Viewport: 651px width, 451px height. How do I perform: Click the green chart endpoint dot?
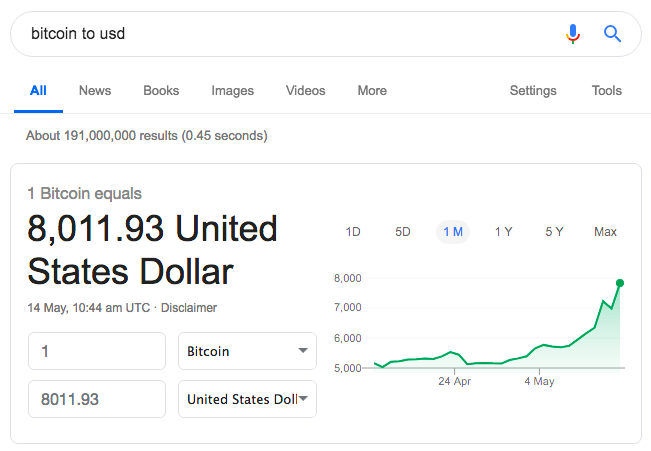[620, 283]
